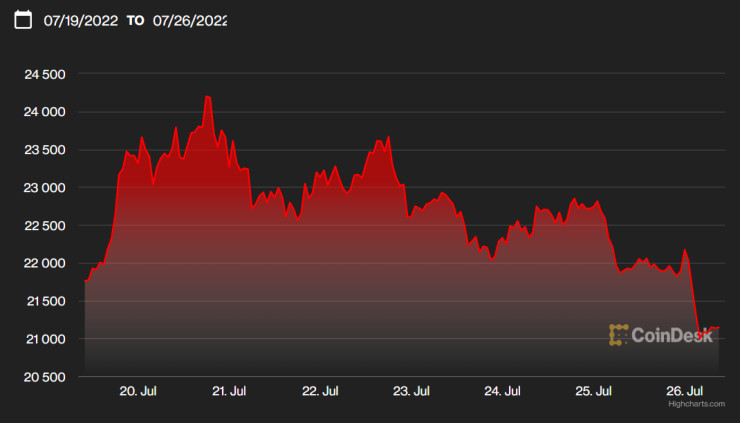Screen dimensions: 740x423
Task: Click the 24 000 y-axis label
Action: tap(44, 112)
